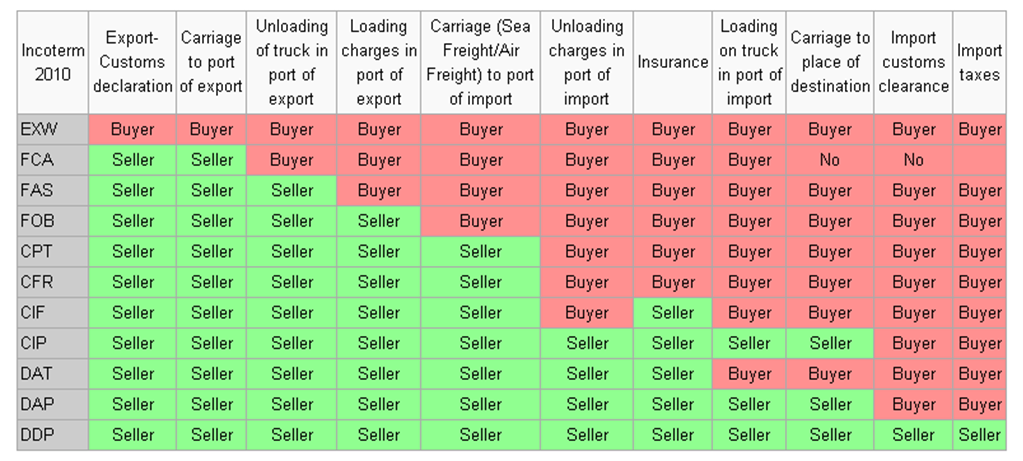The height and width of the screenshot is (461, 1023).
Task: Click the DDP Import customs clearance Seller cell
Action: tap(913, 435)
